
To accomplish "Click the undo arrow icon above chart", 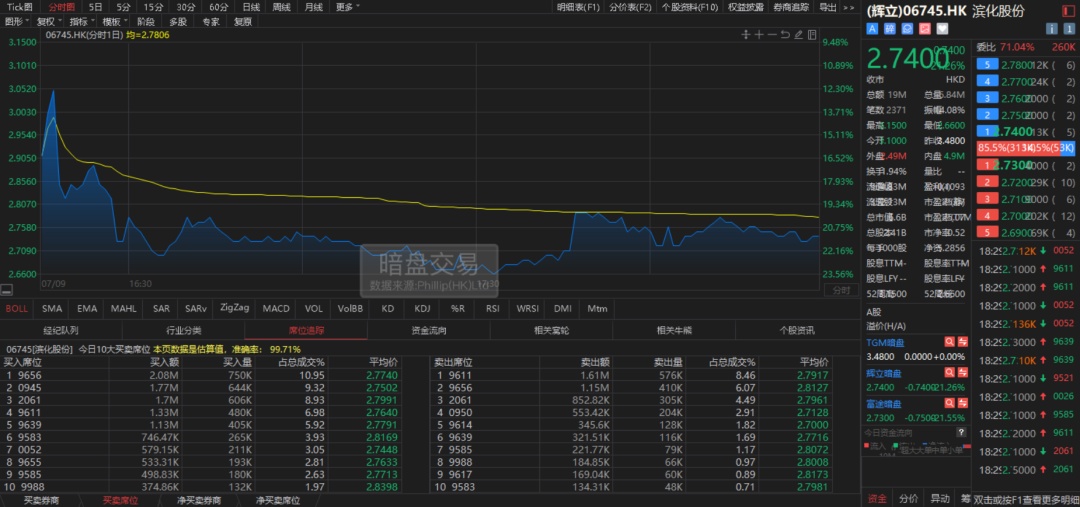I will (x=785, y=34).
